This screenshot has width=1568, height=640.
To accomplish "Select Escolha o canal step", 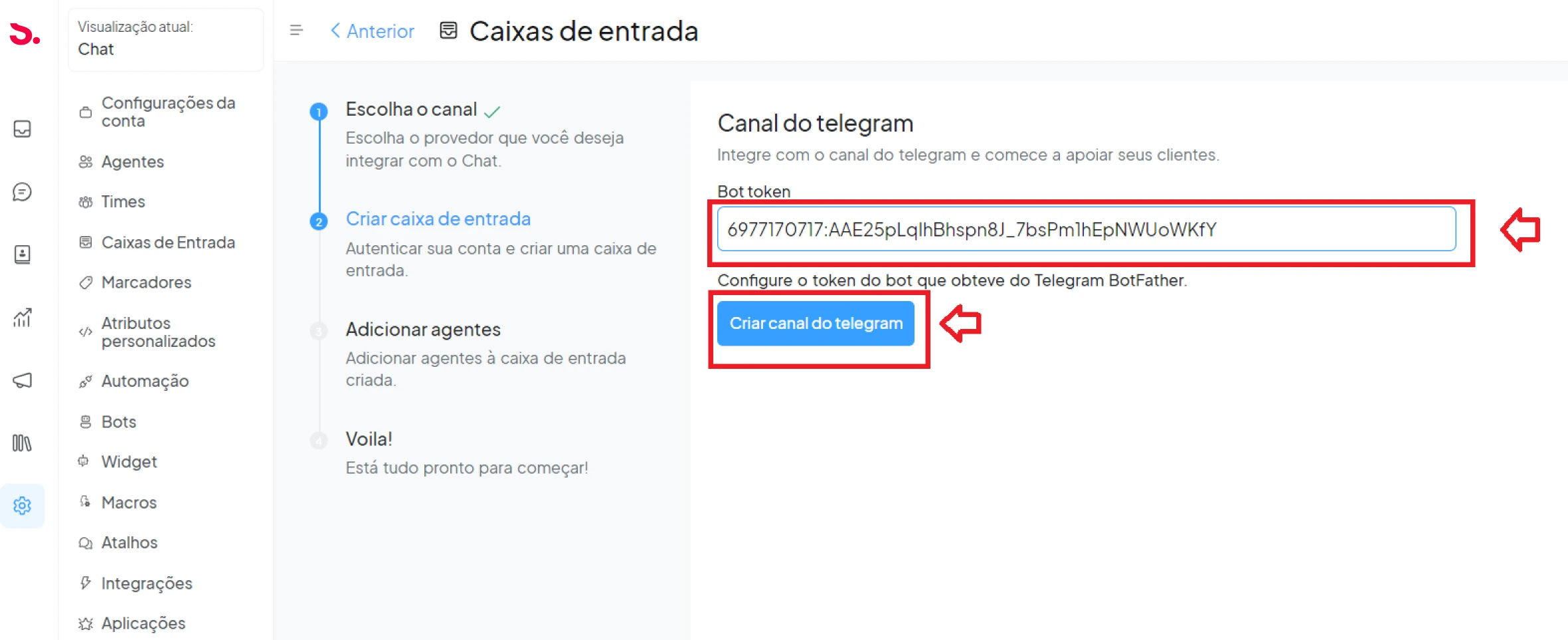I will pyautogui.click(x=411, y=110).
